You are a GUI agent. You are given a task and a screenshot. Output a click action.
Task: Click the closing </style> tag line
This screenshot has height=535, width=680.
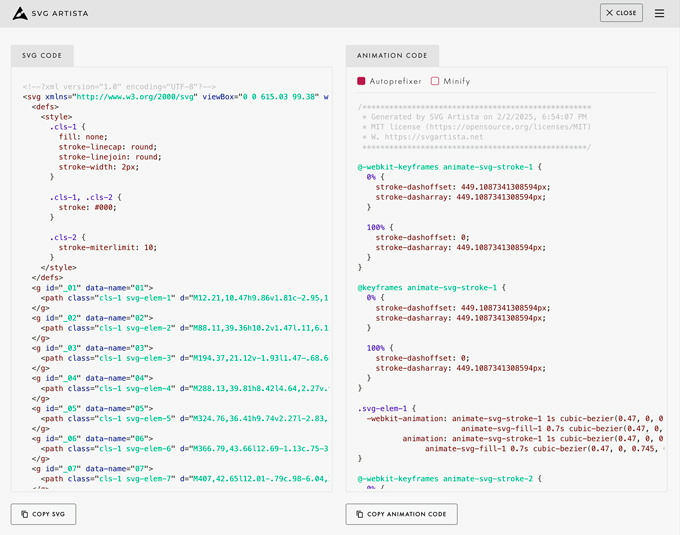tap(59, 268)
